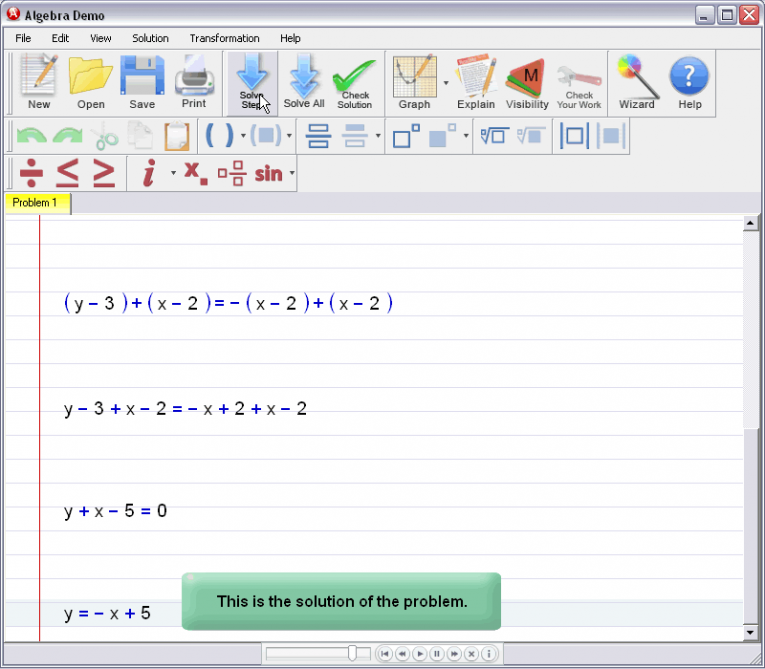Click the Explain icon

point(476,83)
